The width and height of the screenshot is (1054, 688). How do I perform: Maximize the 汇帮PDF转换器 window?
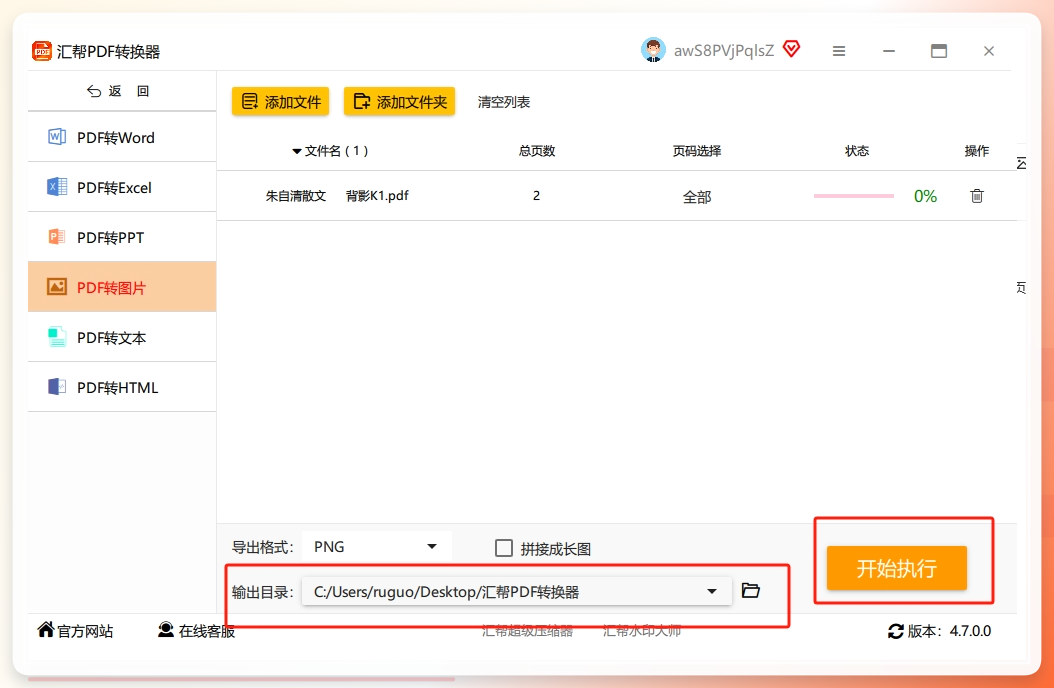[x=938, y=51]
